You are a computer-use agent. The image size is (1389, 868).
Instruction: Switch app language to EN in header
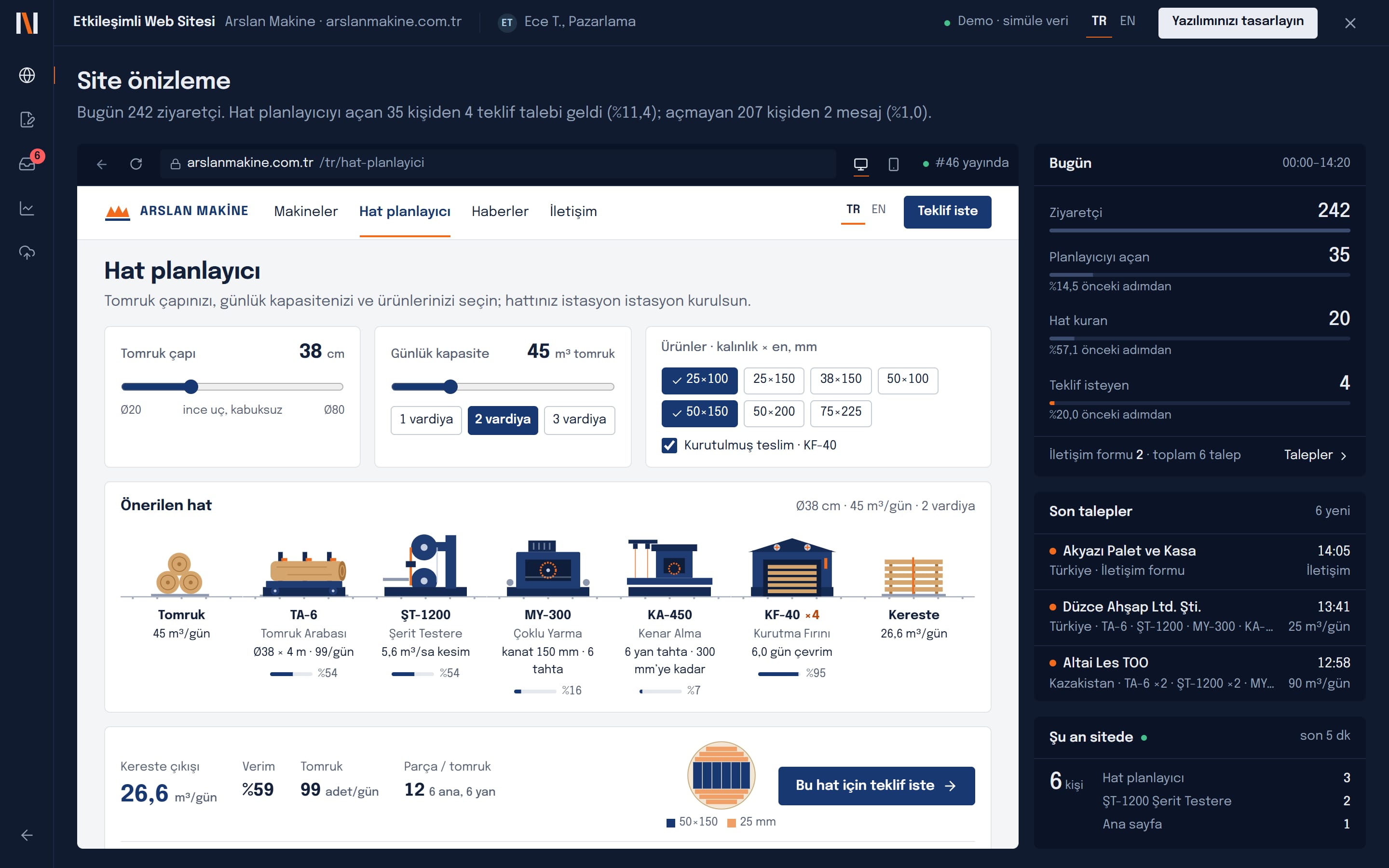pos(1127,21)
